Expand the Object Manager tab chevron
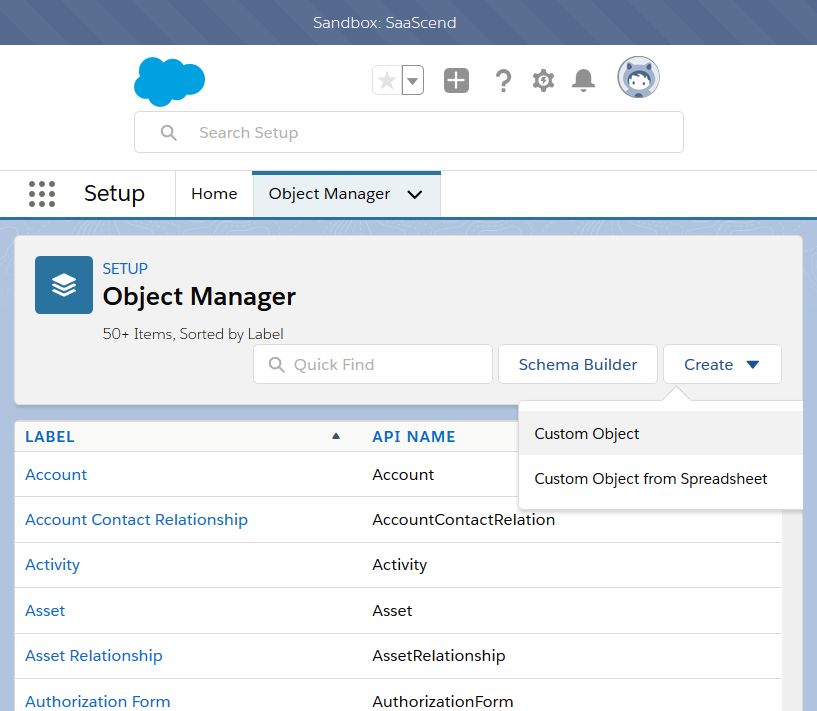The image size is (817, 711). [415, 195]
